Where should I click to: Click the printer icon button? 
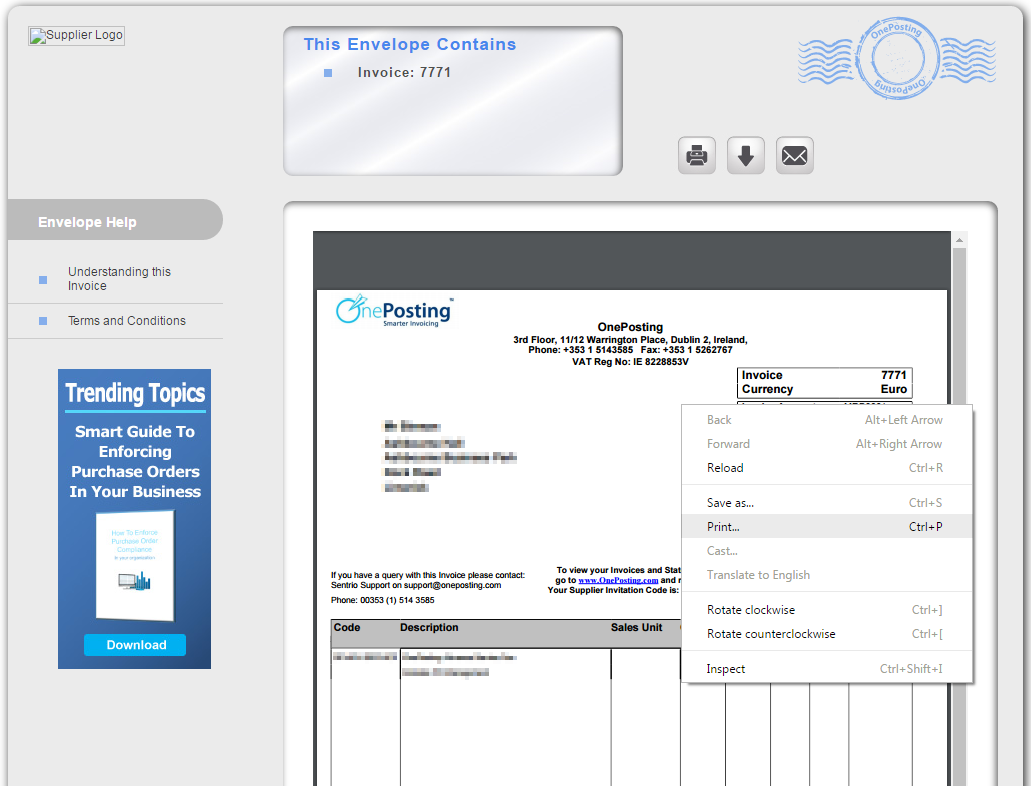click(696, 156)
